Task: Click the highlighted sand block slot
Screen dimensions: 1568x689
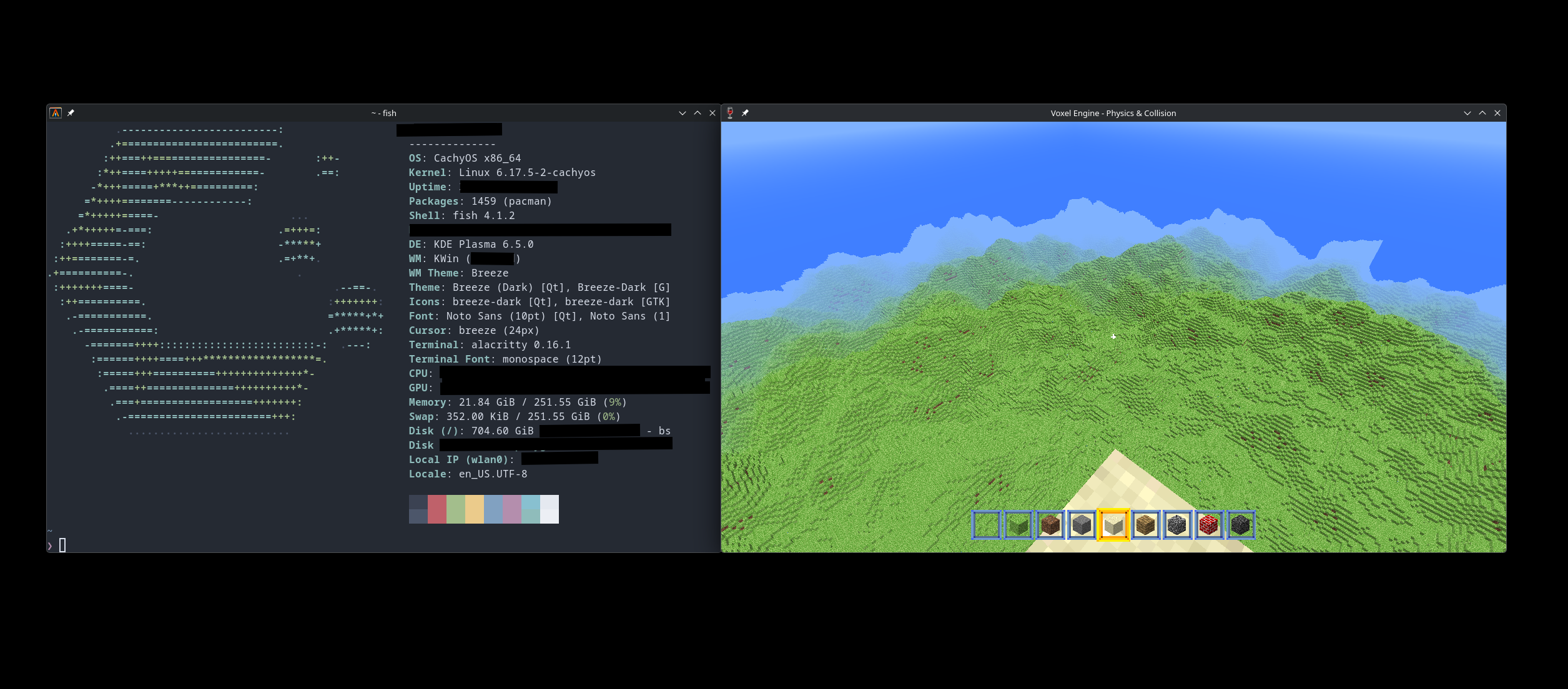Action: [1113, 525]
